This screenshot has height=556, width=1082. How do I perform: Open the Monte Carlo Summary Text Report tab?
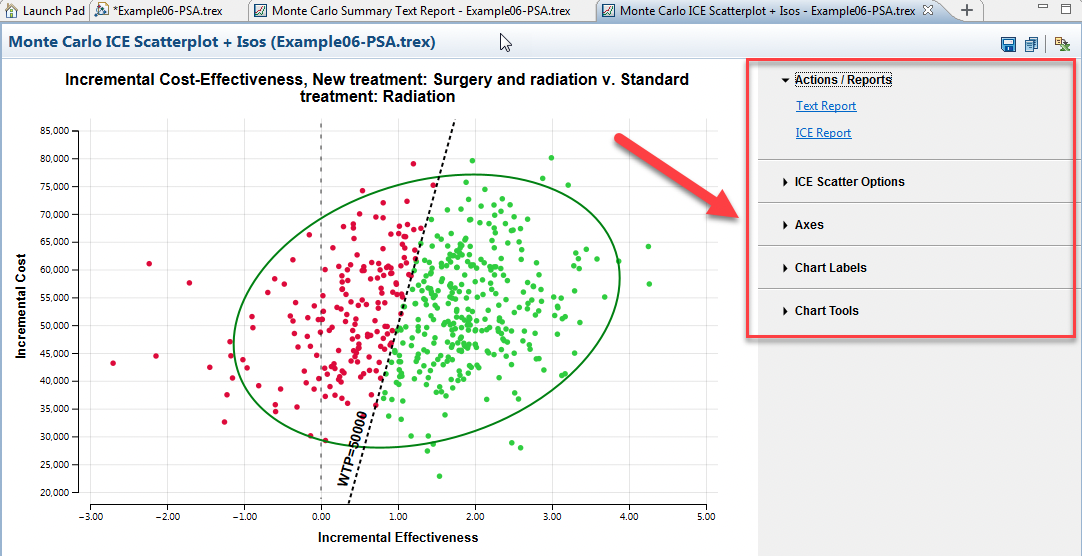420,11
